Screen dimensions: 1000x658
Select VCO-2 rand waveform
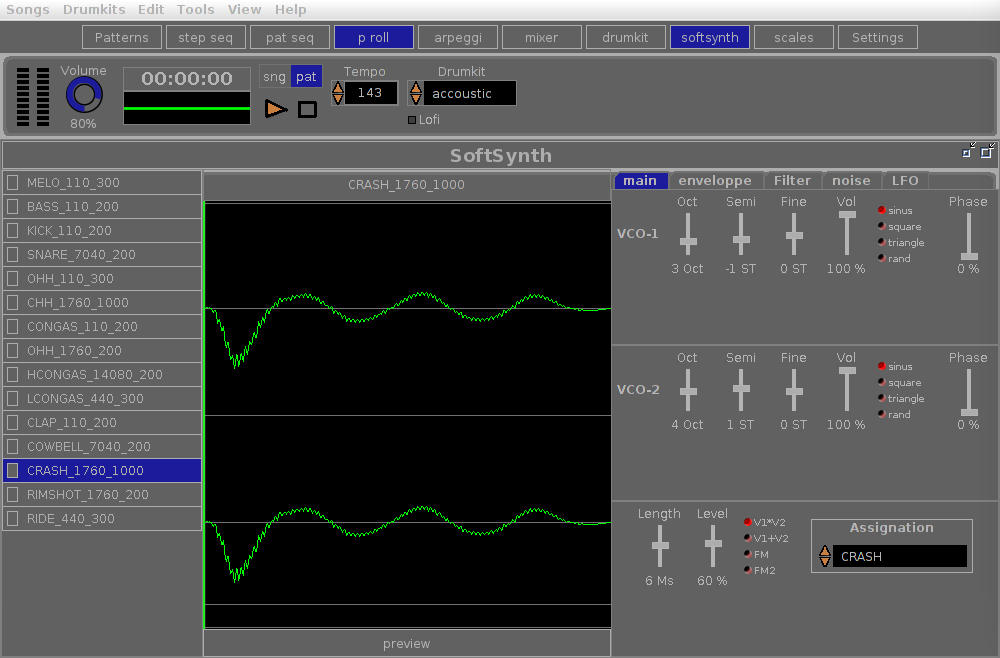pyautogui.click(x=881, y=414)
